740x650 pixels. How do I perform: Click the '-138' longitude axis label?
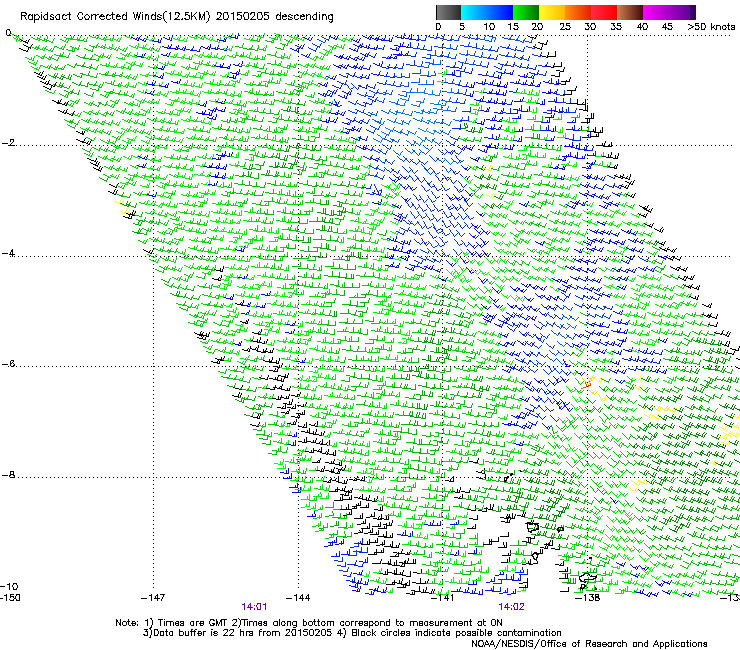(587, 598)
